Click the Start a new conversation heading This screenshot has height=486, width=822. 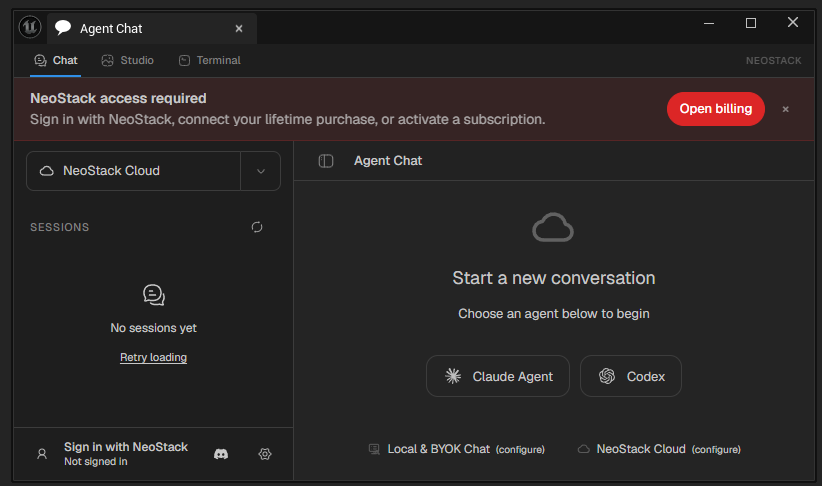(x=554, y=278)
